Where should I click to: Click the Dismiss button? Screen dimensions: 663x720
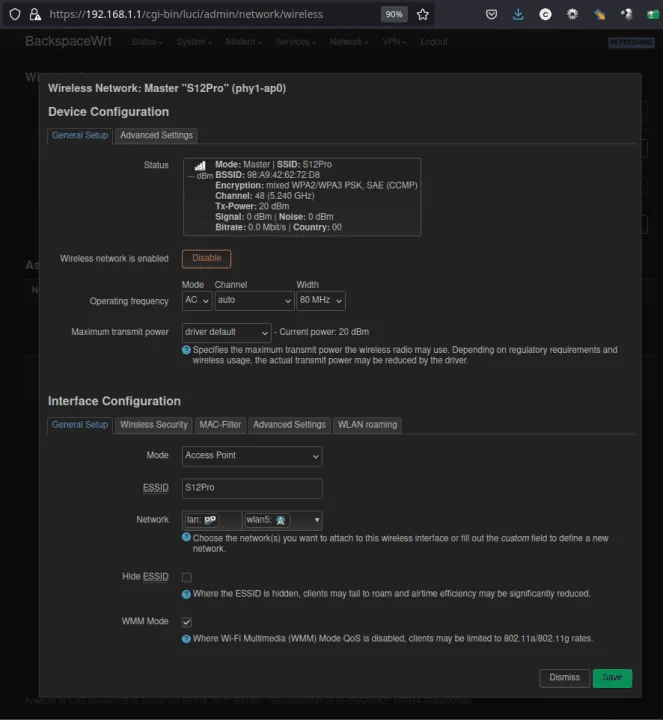(x=564, y=678)
